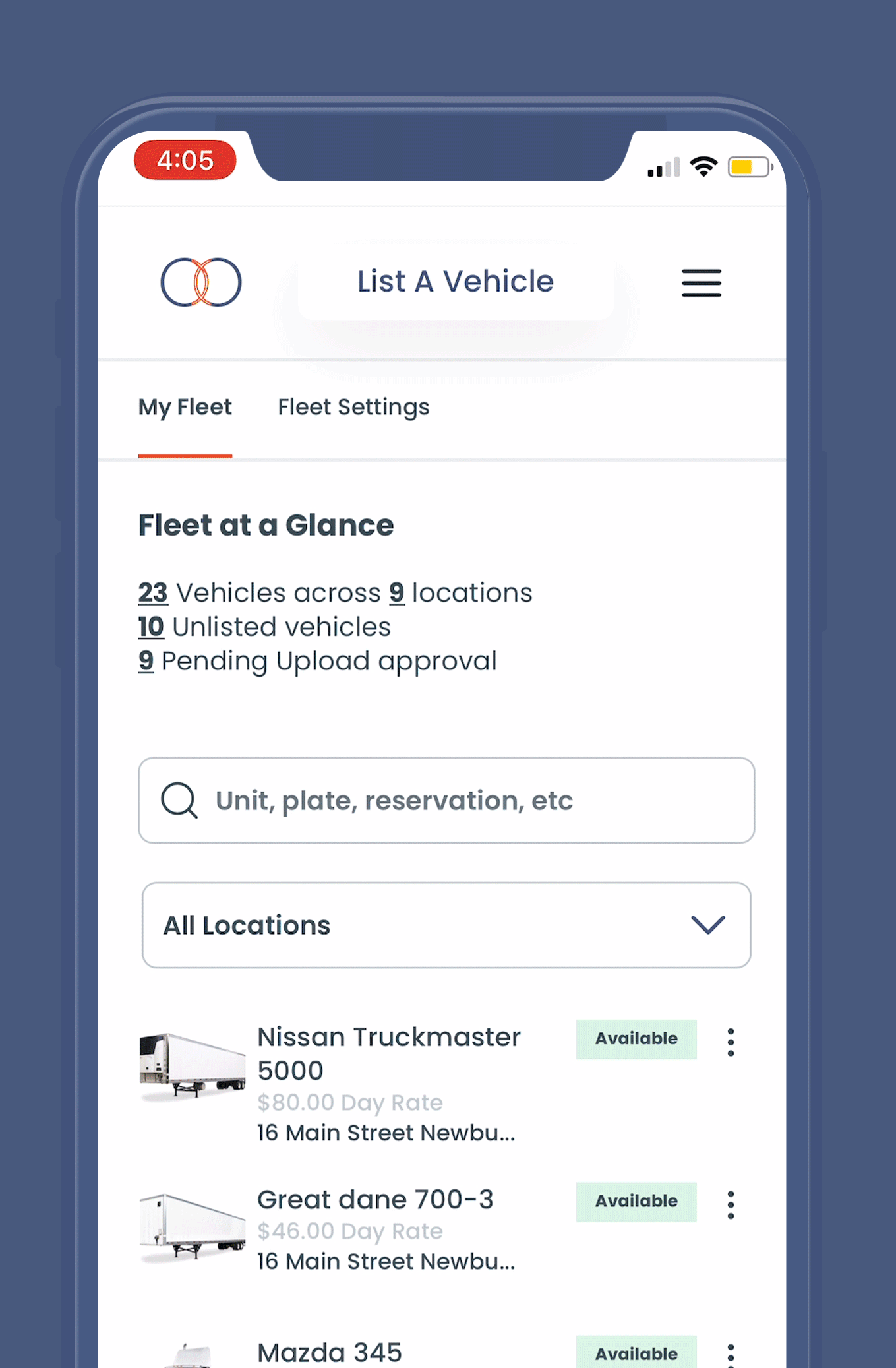
Task: Open the 23 vehicles link
Action: (x=153, y=592)
